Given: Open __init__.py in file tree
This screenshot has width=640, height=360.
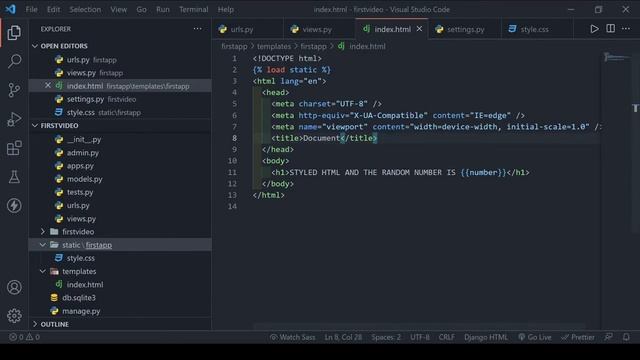Looking at the screenshot, I should coord(120,139).
